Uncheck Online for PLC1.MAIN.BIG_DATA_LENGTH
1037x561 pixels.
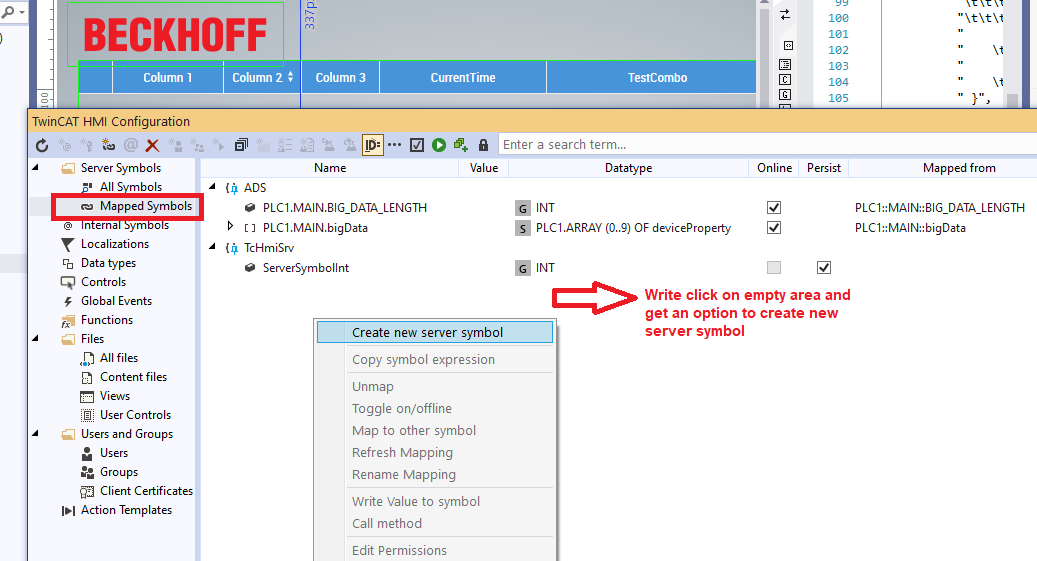[x=773, y=208]
